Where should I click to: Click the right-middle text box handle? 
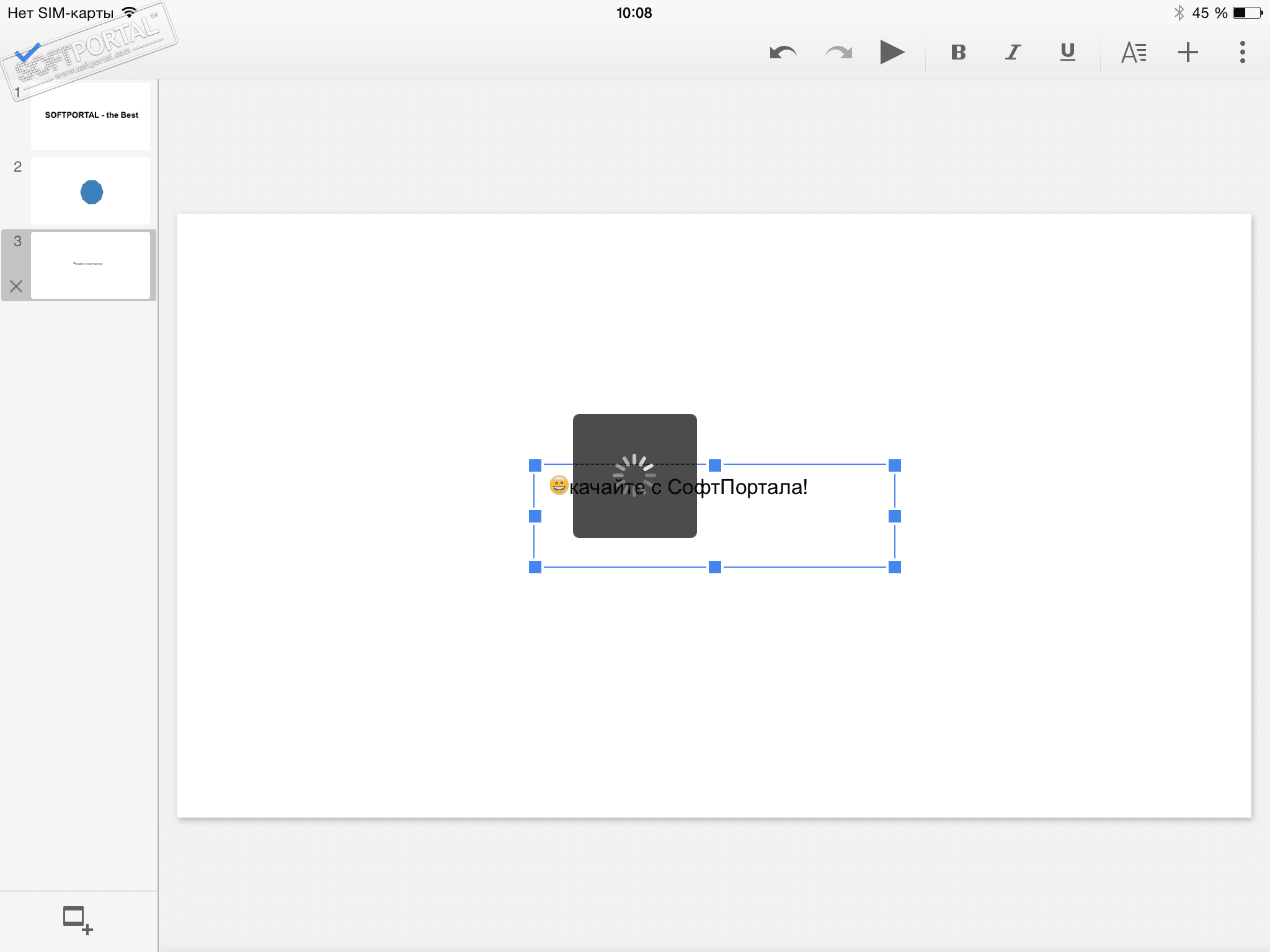894,516
